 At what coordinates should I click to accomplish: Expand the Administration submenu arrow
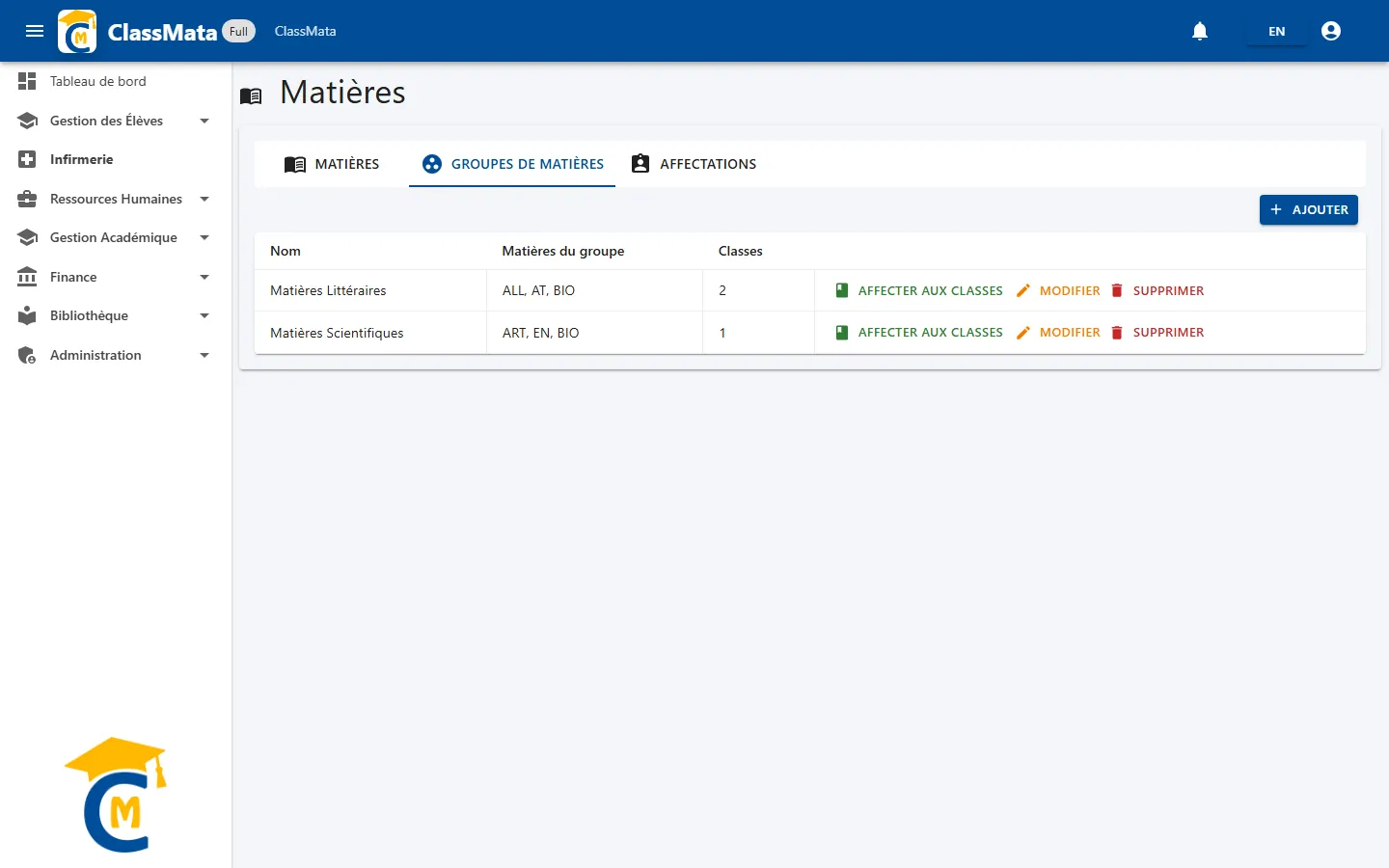click(204, 355)
